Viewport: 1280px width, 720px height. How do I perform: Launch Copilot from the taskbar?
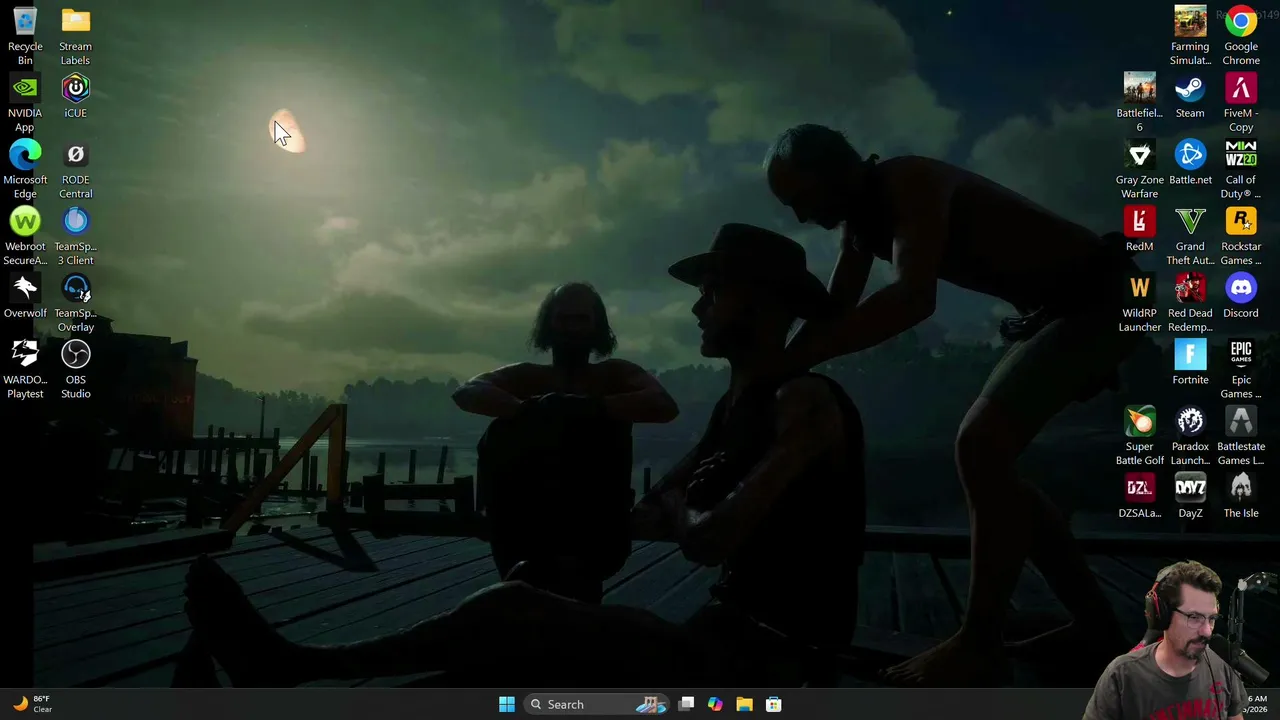point(715,704)
